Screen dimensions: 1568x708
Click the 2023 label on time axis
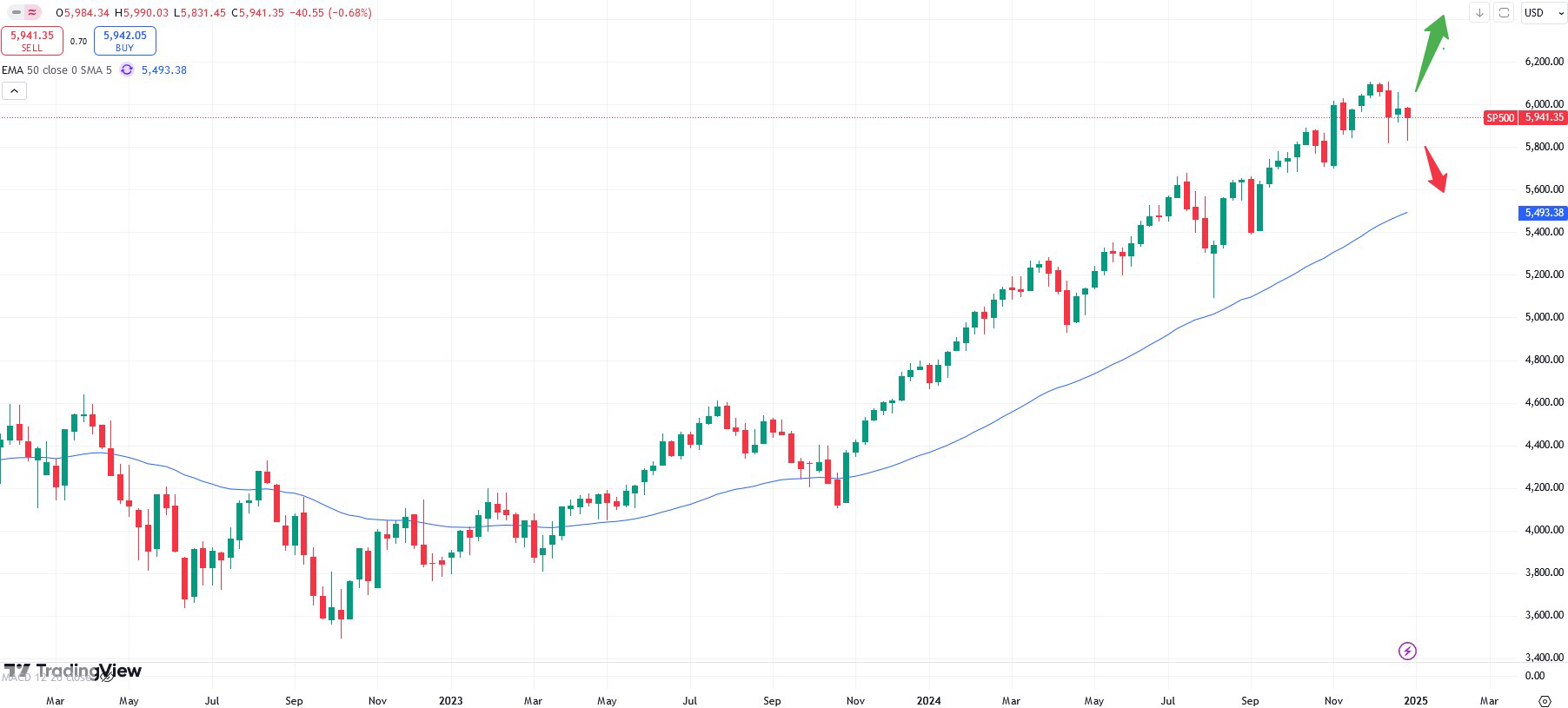(x=450, y=701)
